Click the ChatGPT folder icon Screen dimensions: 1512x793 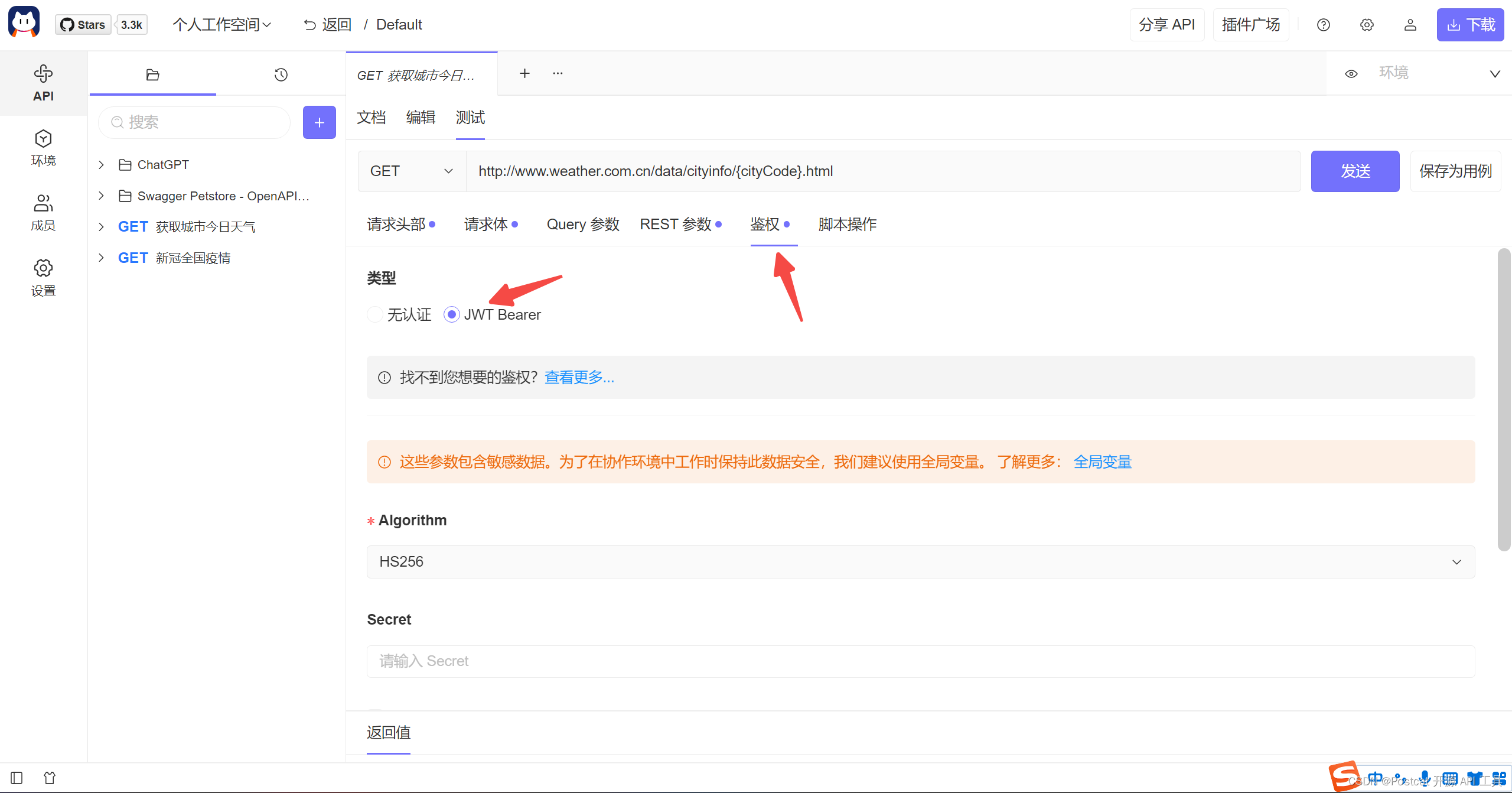[125, 165]
